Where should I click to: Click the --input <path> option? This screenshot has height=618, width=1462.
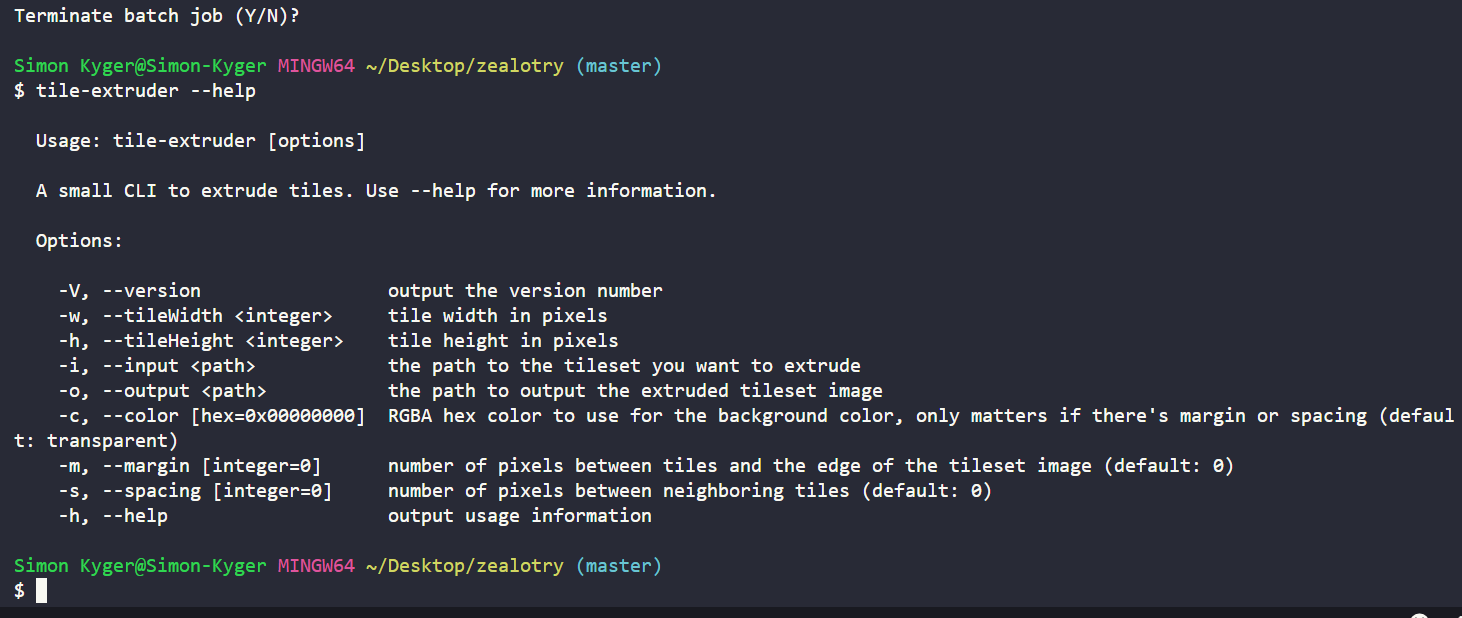coord(179,366)
